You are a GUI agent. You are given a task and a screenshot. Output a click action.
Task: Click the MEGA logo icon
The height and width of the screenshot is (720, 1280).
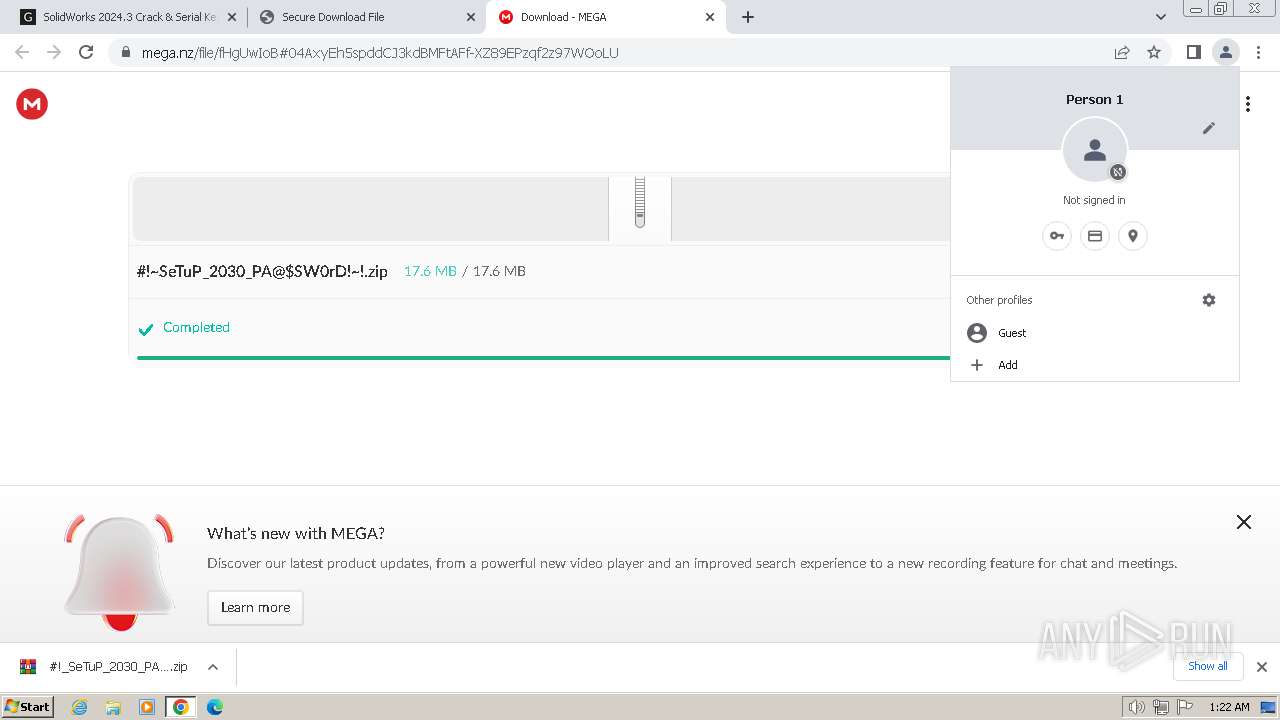point(32,104)
